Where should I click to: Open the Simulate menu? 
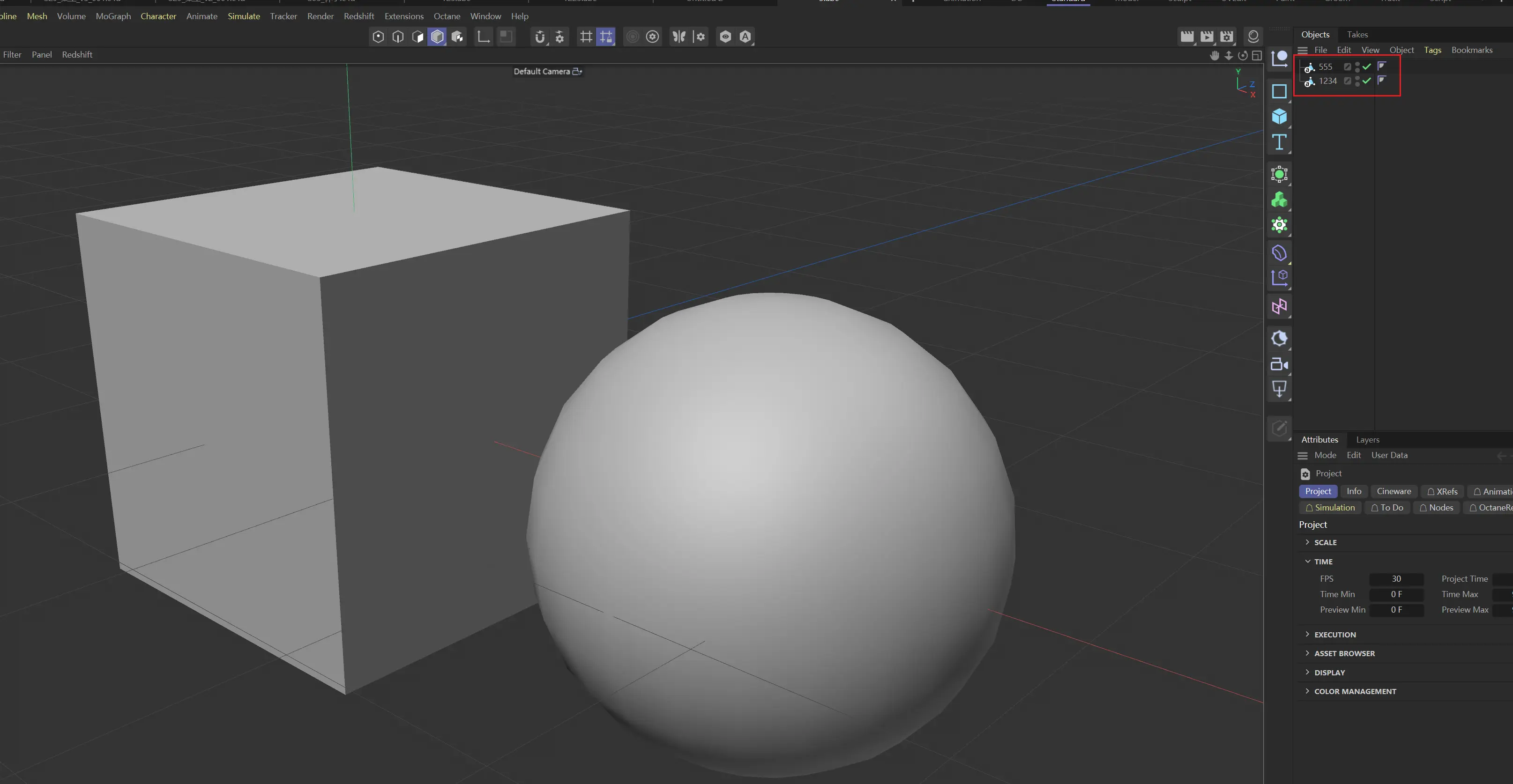click(x=244, y=16)
